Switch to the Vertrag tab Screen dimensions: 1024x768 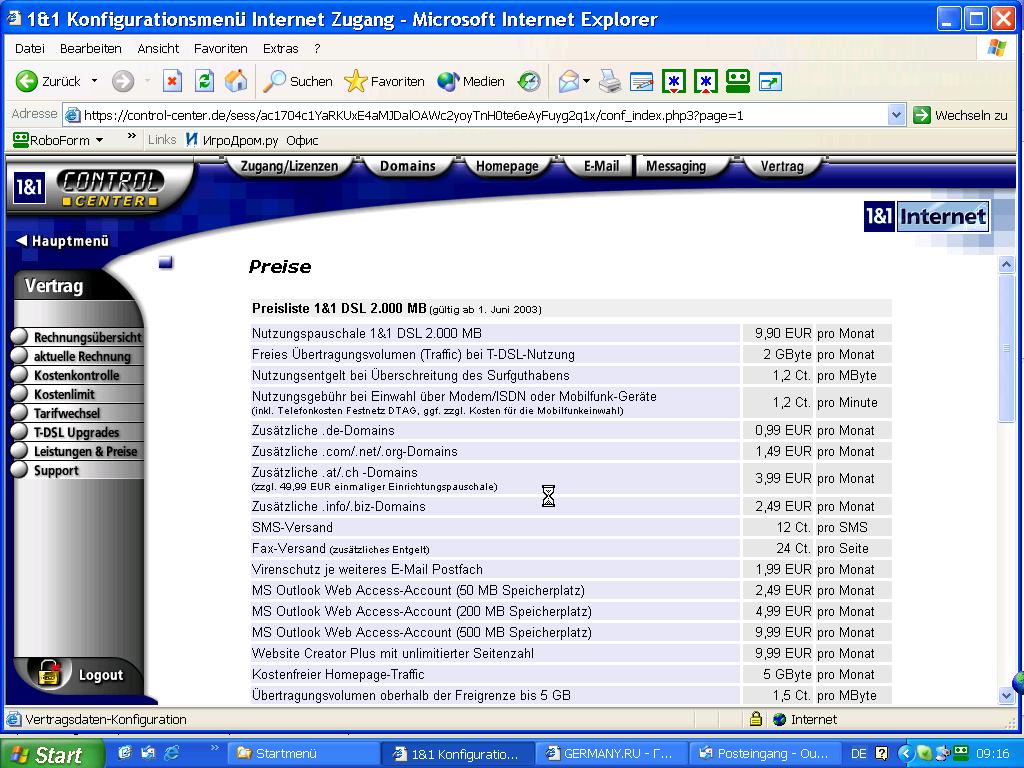782,167
